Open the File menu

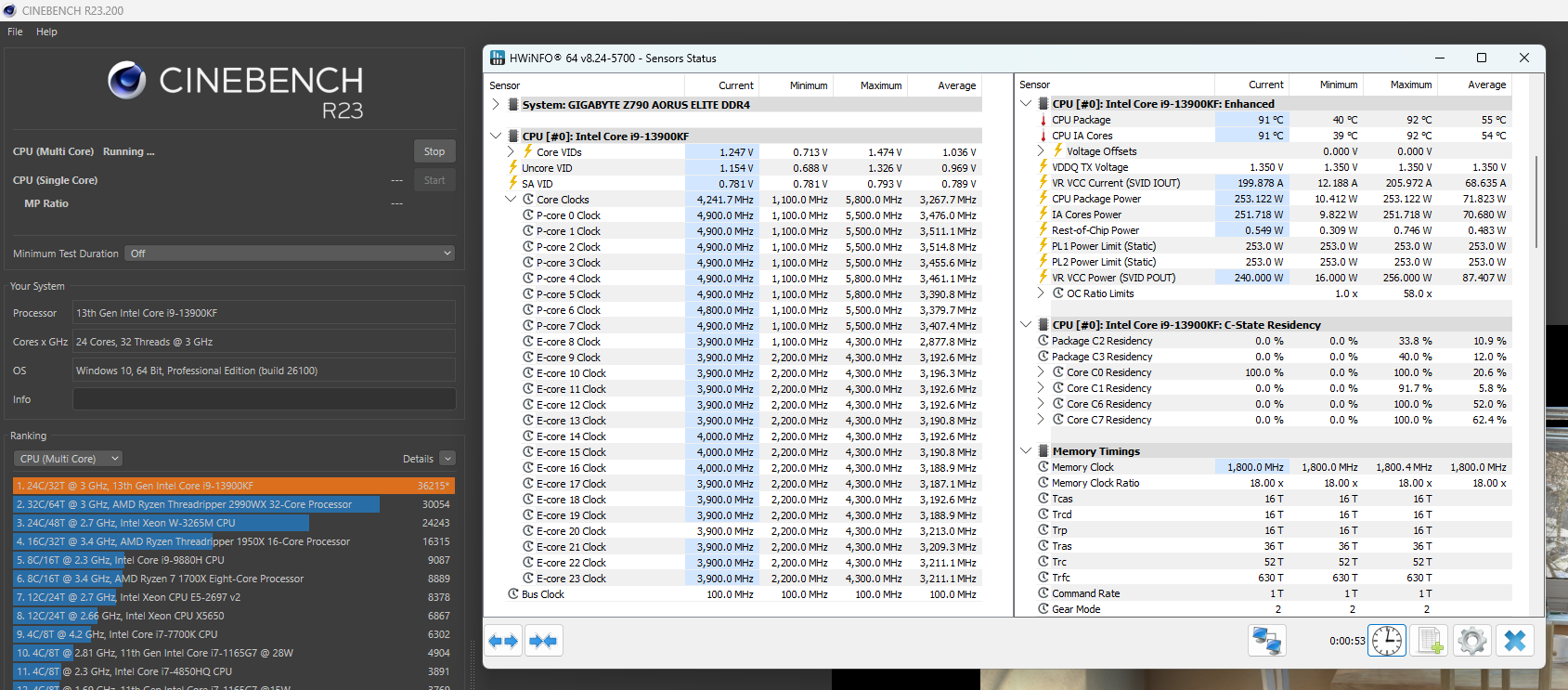point(15,32)
